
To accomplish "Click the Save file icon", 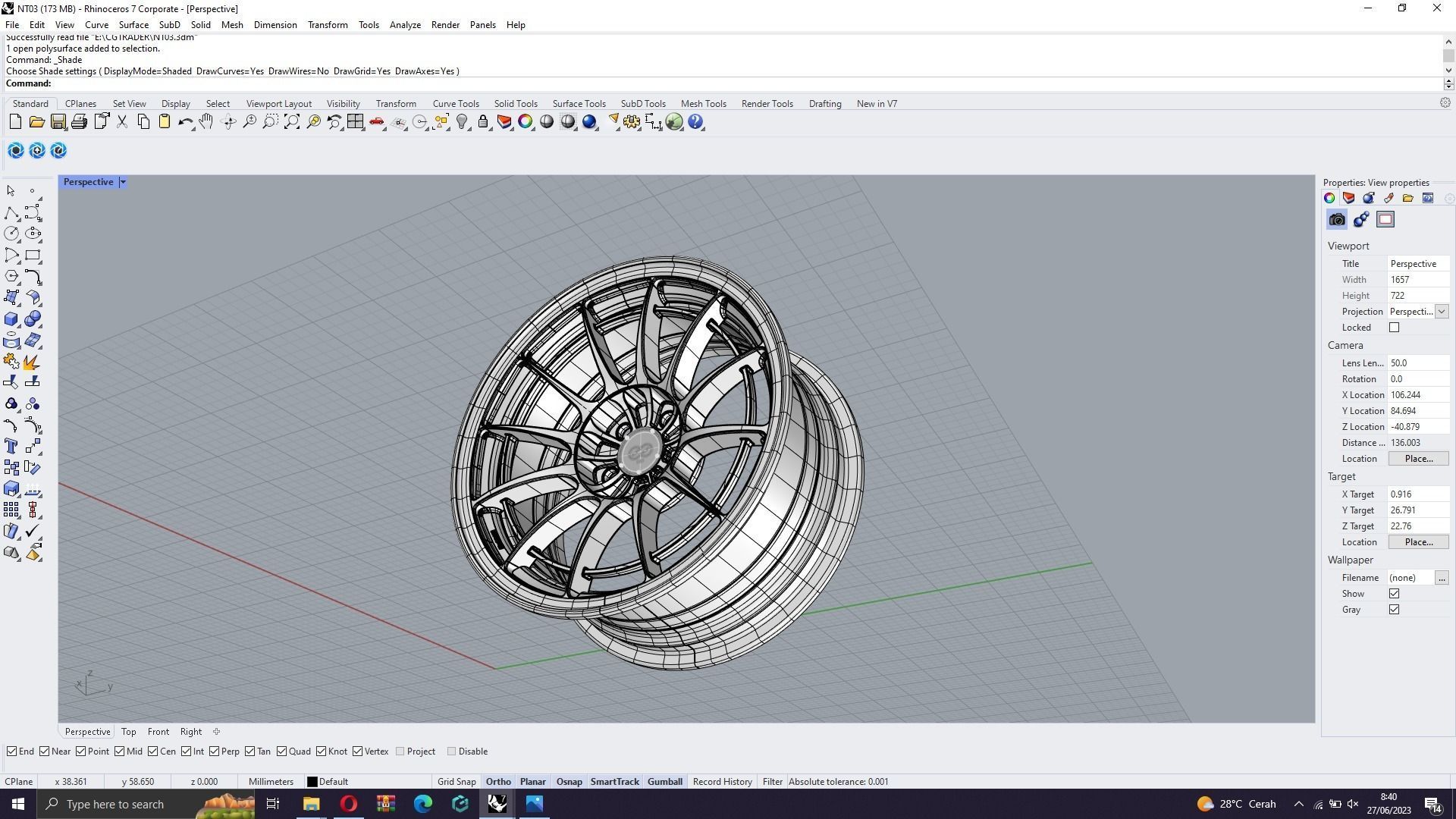I will 58,122.
